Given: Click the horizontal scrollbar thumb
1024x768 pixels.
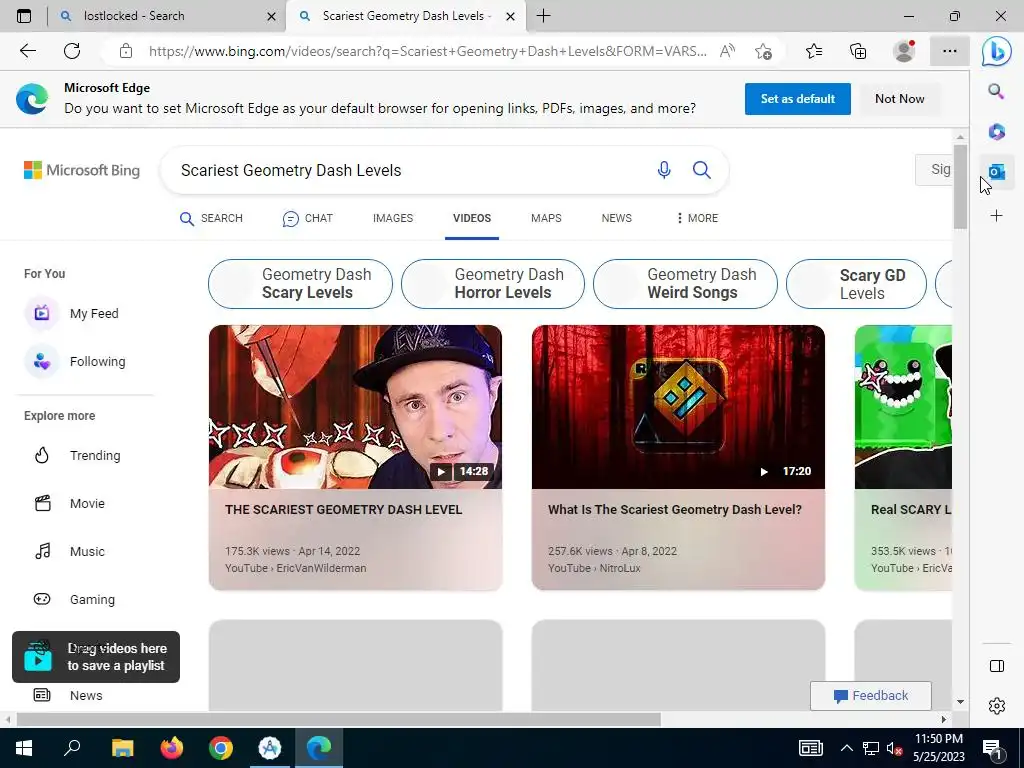Looking at the screenshot, I should pyautogui.click(x=338, y=720).
